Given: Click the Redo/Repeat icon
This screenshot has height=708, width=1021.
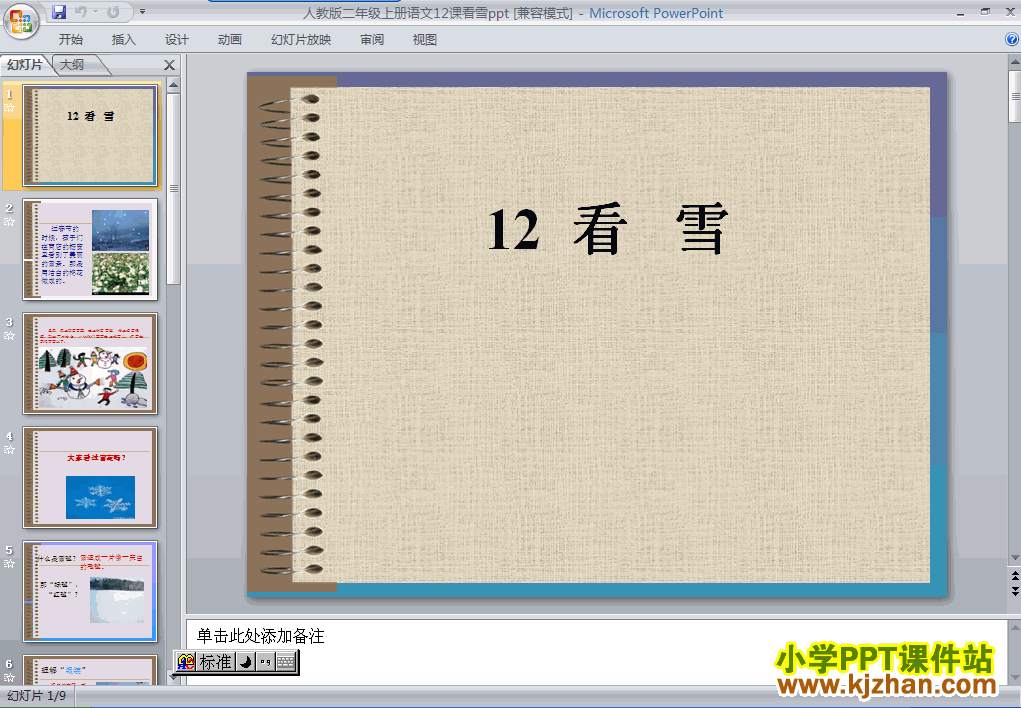Looking at the screenshot, I should tap(113, 12).
